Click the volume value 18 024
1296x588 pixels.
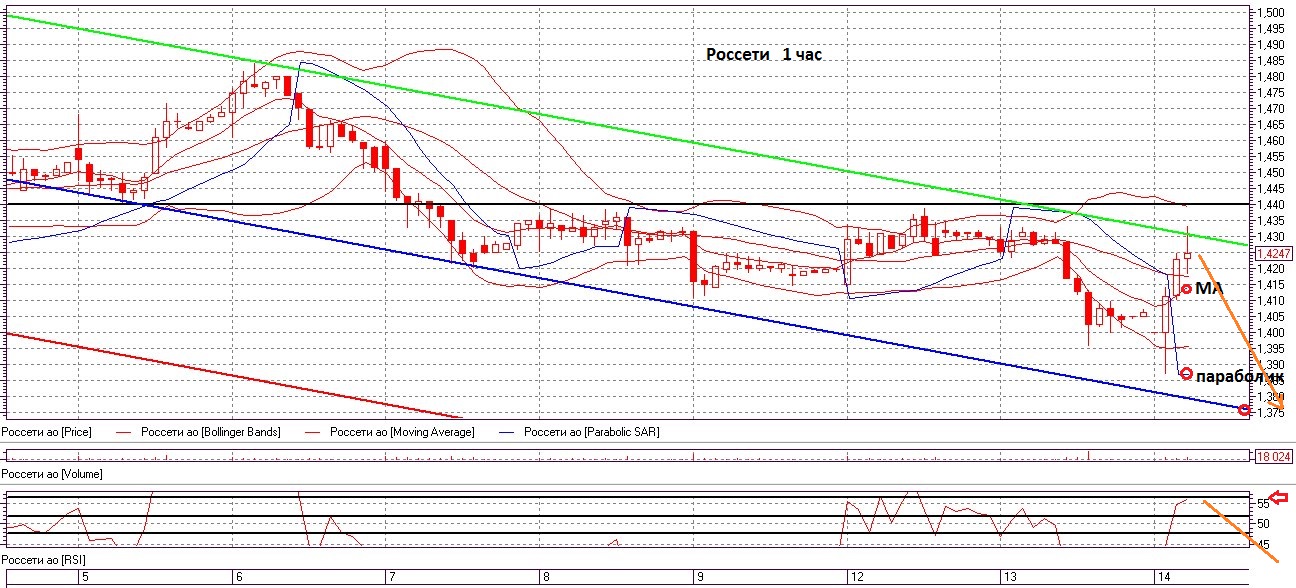tap(1273, 455)
